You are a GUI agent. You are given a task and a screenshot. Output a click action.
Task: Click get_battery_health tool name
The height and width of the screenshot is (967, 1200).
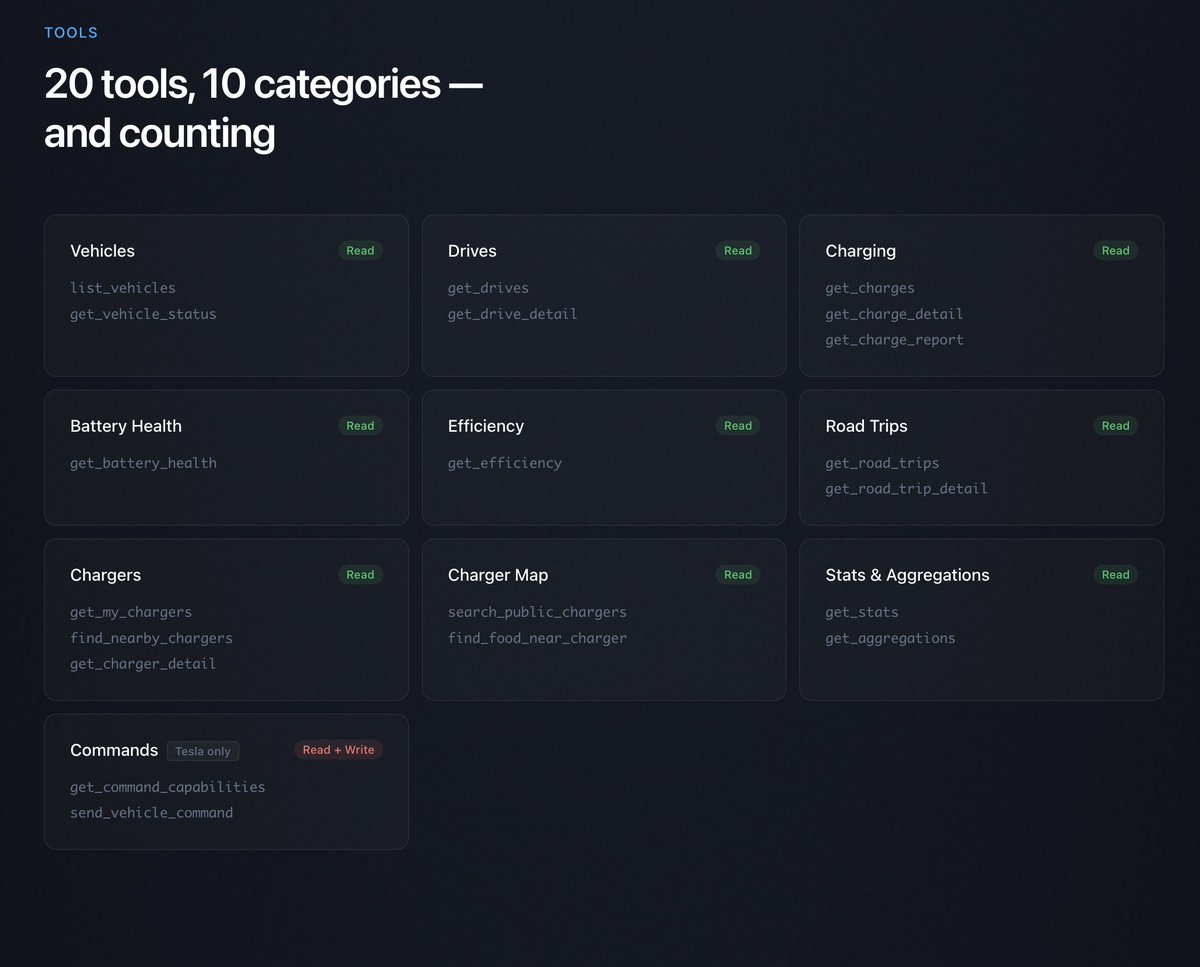click(x=143, y=463)
